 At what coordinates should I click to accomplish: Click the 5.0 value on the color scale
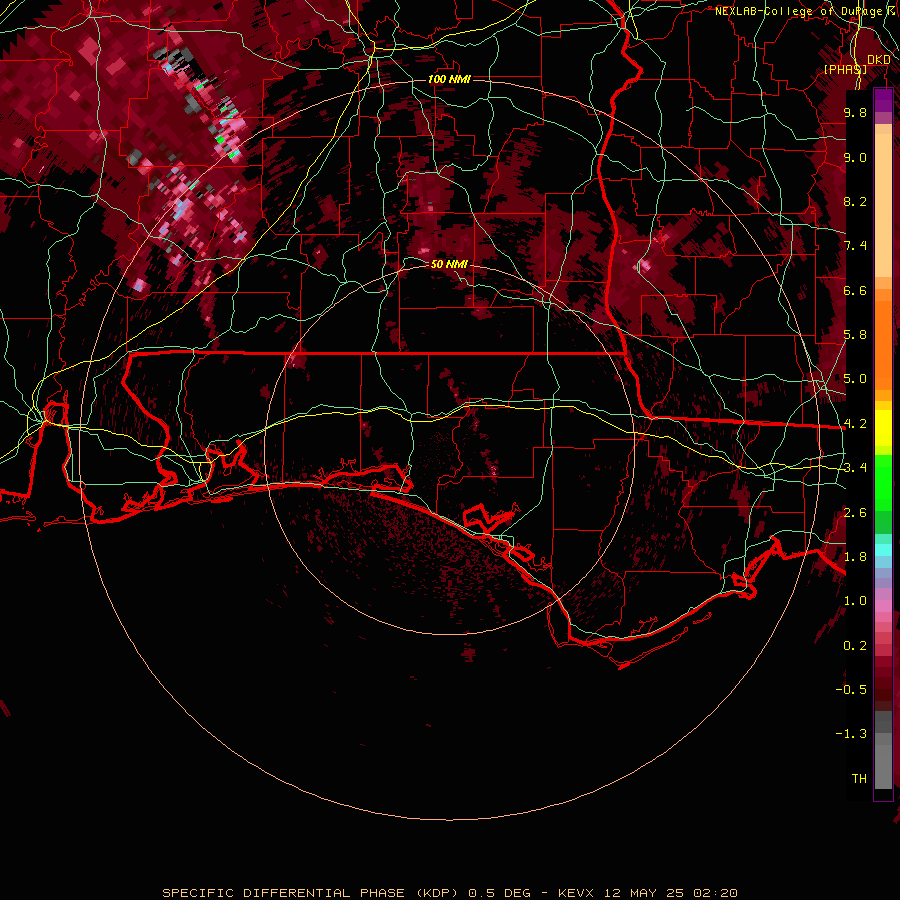point(855,379)
